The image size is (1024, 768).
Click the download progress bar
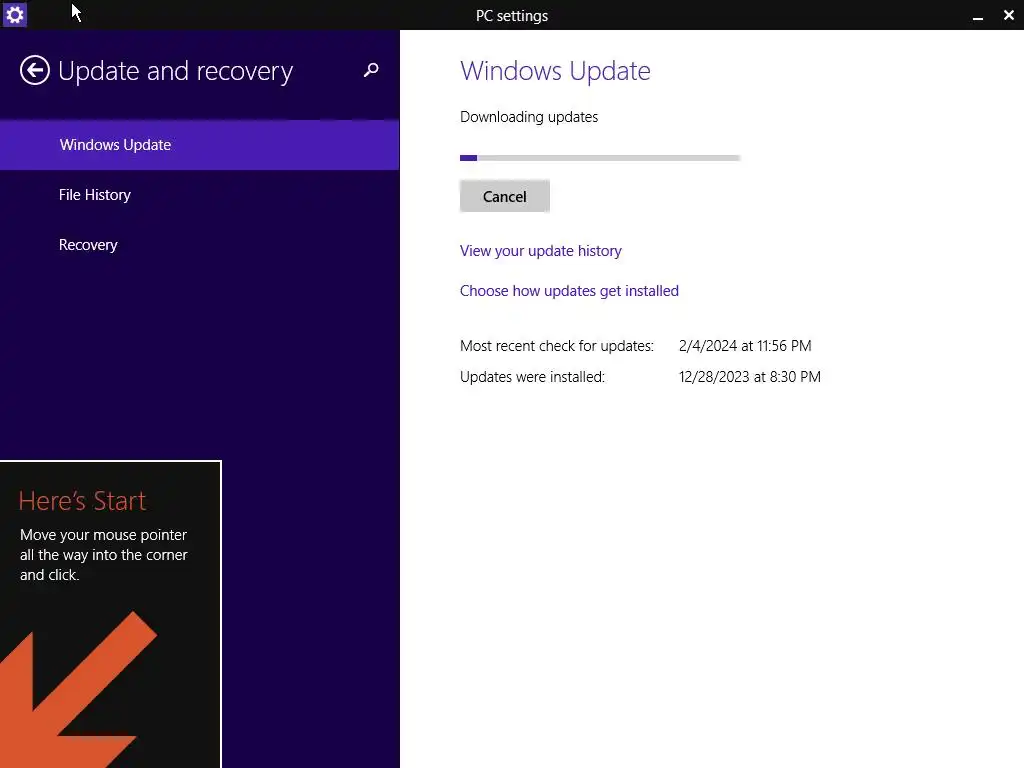pyautogui.click(x=600, y=158)
